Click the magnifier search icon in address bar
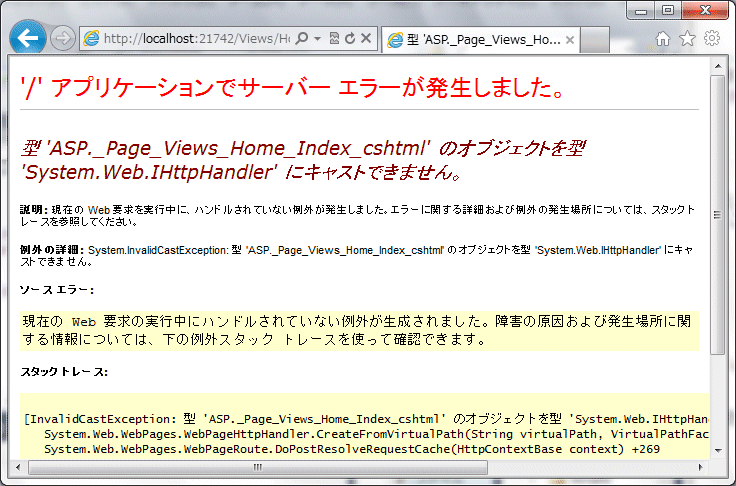 click(302, 39)
